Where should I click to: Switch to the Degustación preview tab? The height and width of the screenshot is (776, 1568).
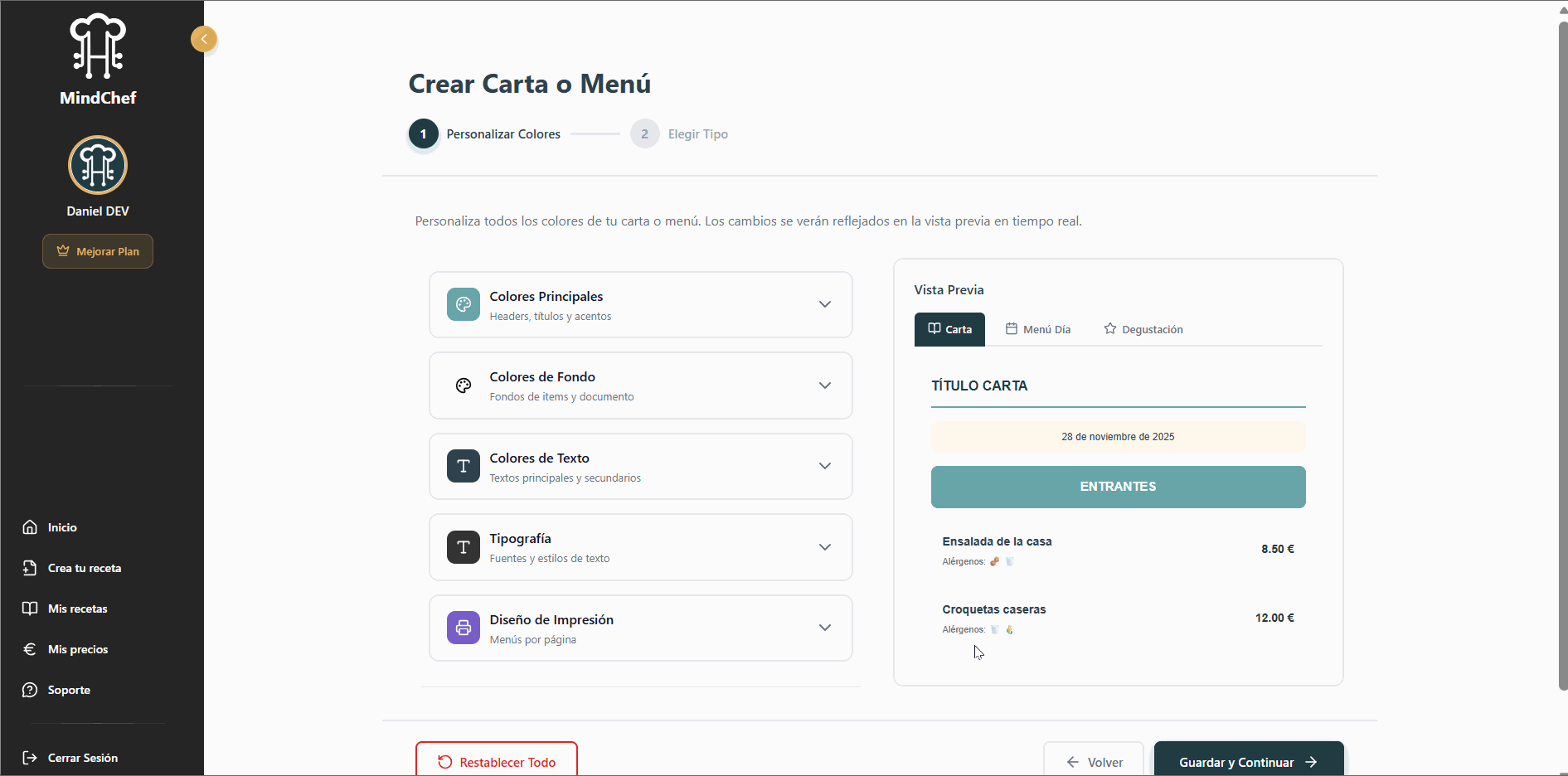pyautogui.click(x=1143, y=329)
